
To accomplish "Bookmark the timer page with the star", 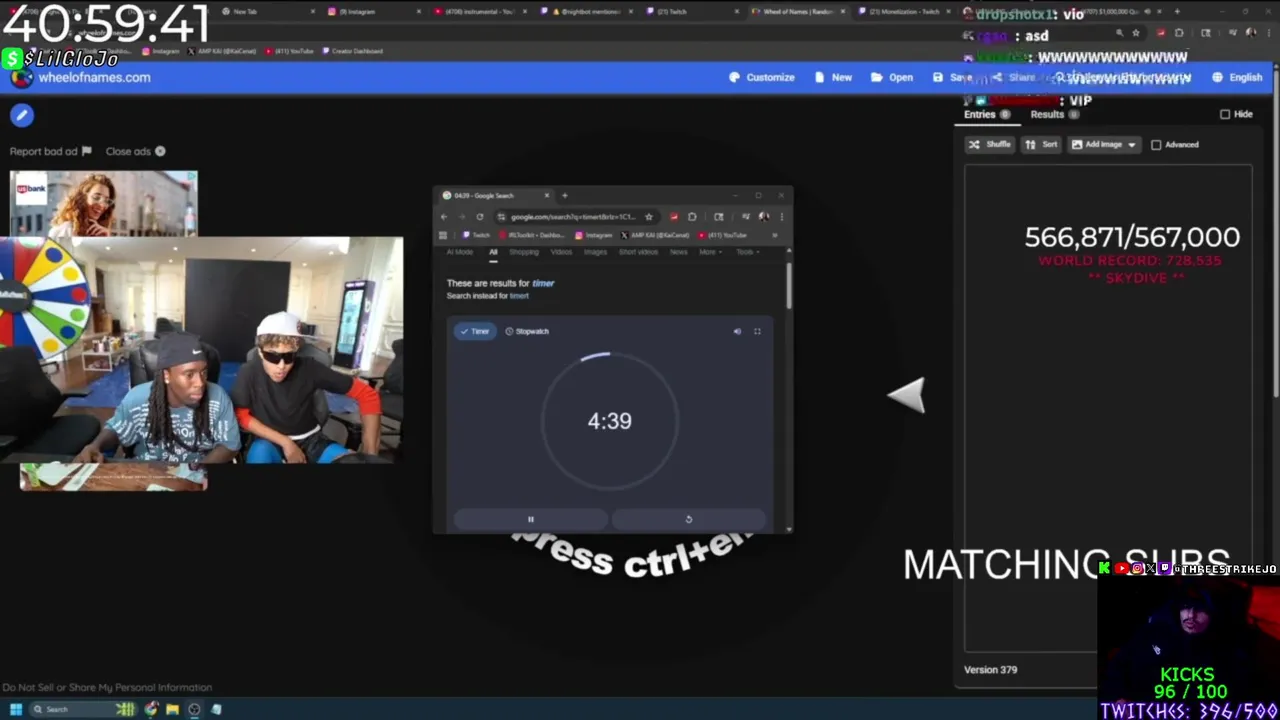I will [x=649, y=217].
